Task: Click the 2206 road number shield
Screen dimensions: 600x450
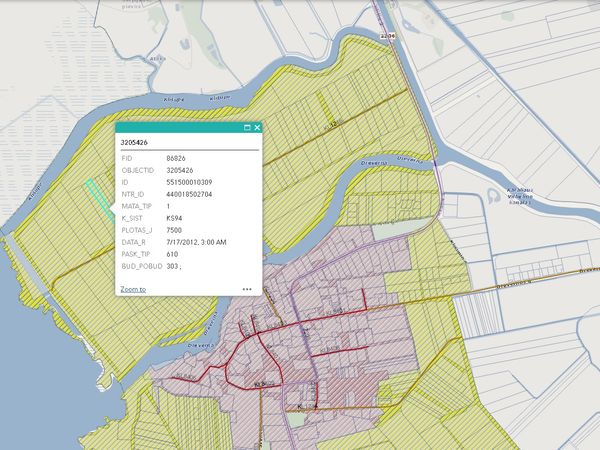Action: coord(389,36)
